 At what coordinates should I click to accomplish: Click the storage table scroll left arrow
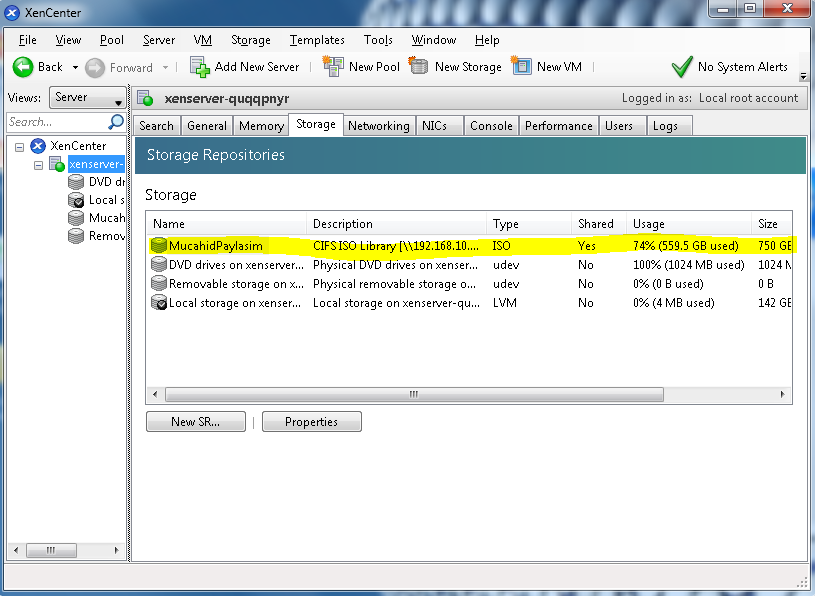click(x=155, y=394)
